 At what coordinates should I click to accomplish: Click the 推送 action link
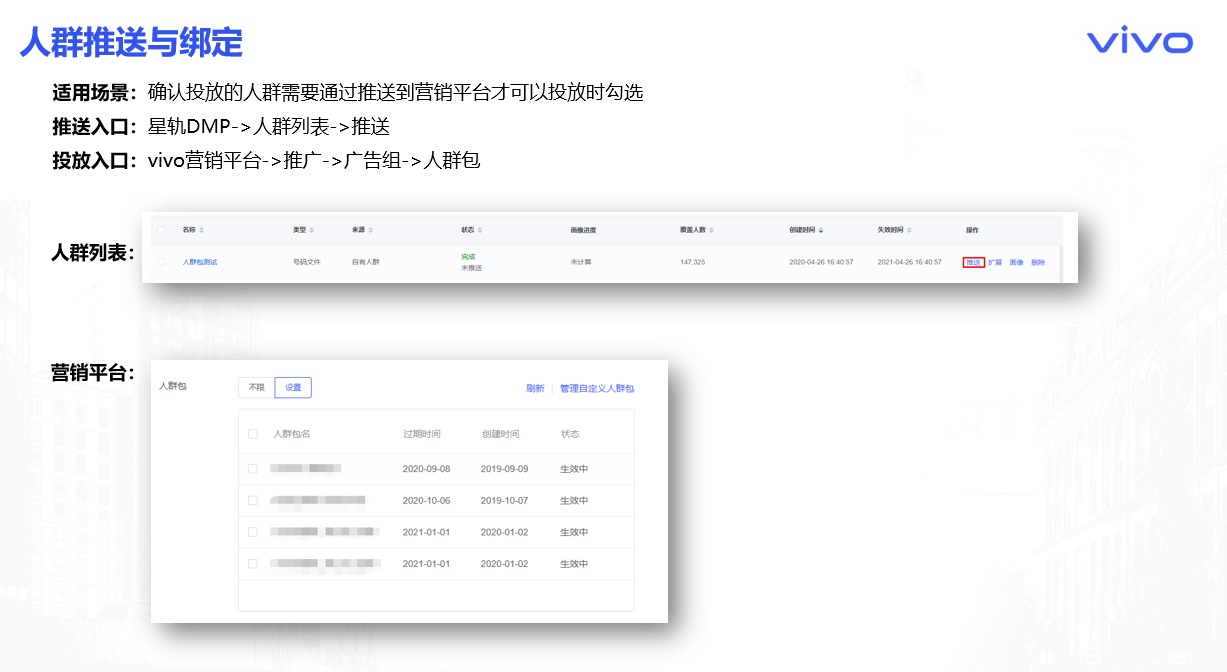coord(973,262)
